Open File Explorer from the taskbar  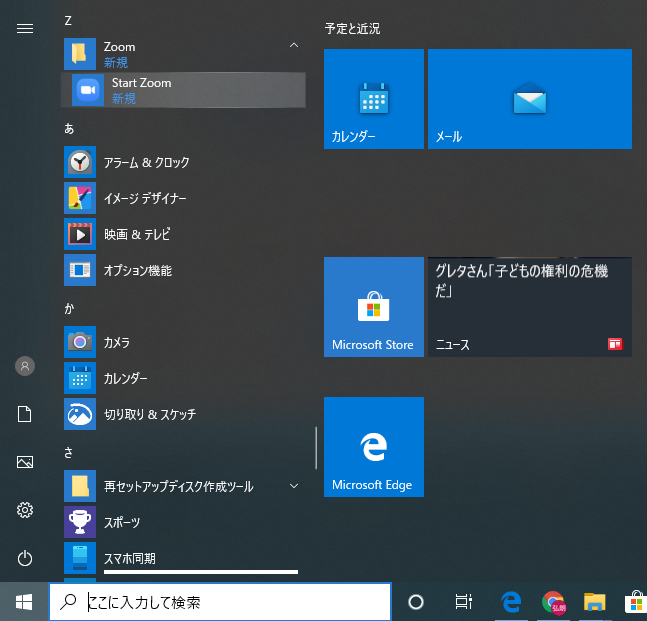click(x=594, y=602)
